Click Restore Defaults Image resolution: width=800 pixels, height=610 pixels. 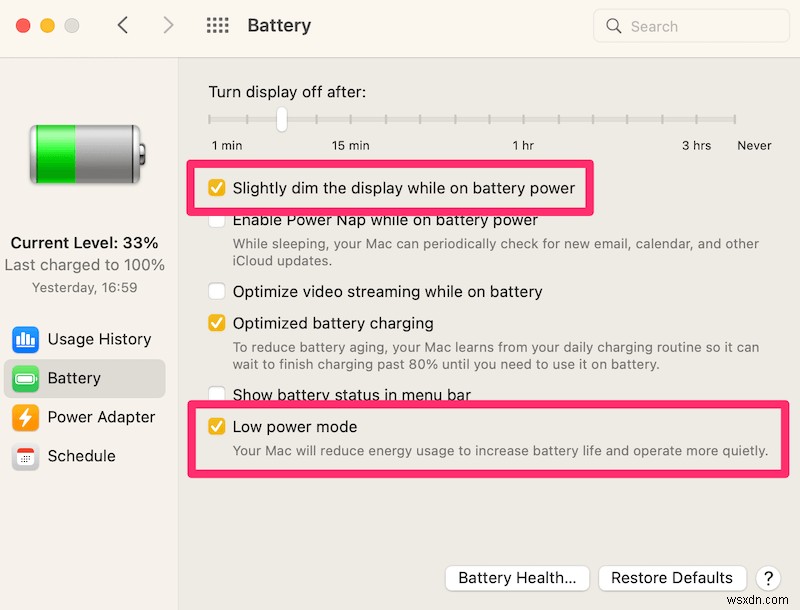(672, 578)
